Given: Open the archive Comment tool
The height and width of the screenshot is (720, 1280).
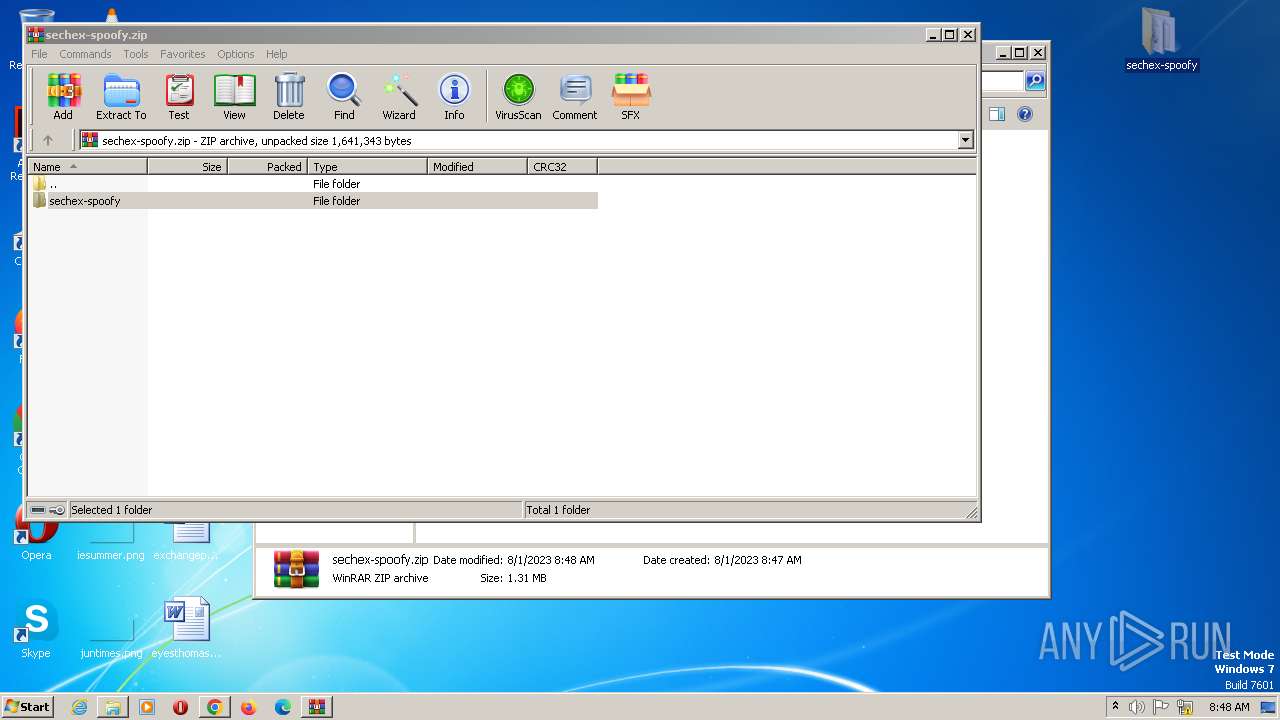Looking at the screenshot, I should (575, 97).
